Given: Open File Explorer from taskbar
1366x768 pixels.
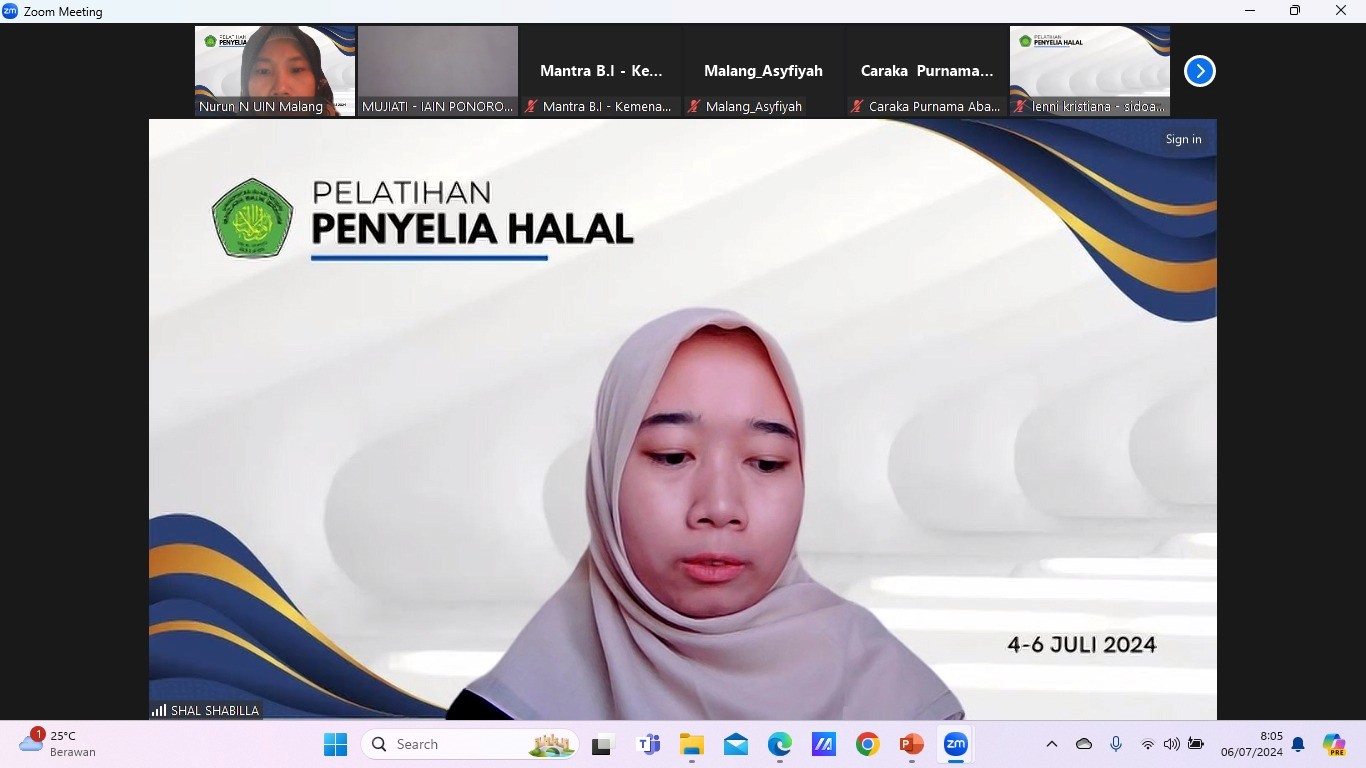Looking at the screenshot, I should pyautogui.click(x=692, y=744).
